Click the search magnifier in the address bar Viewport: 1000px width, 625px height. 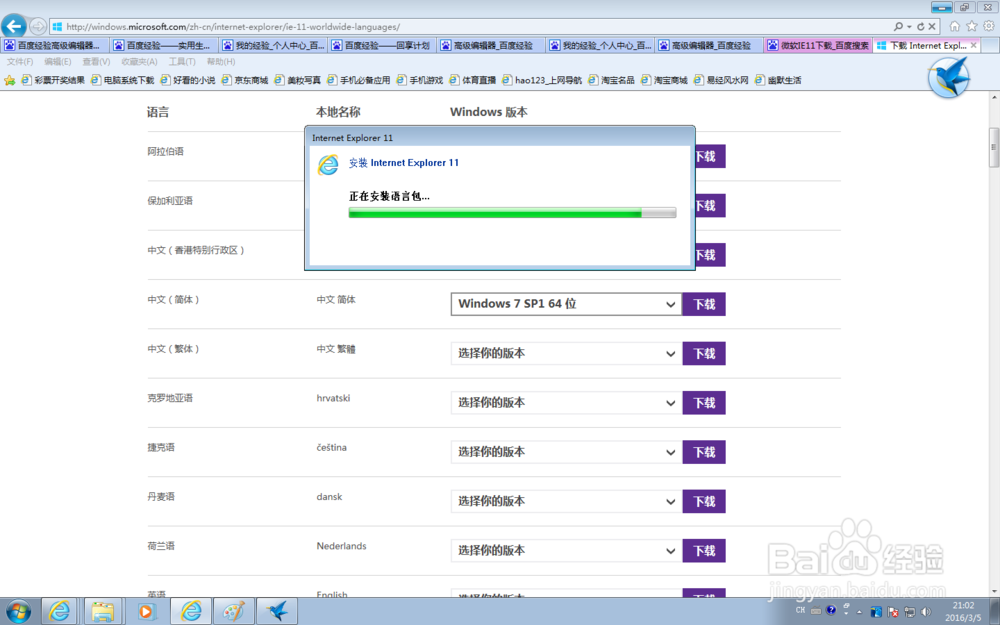pos(898,27)
